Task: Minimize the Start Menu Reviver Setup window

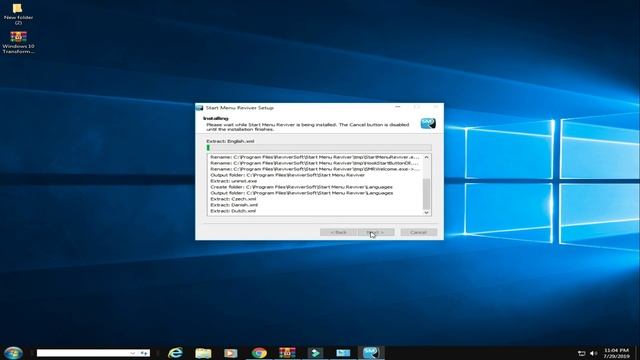Action: click(398, 107)
